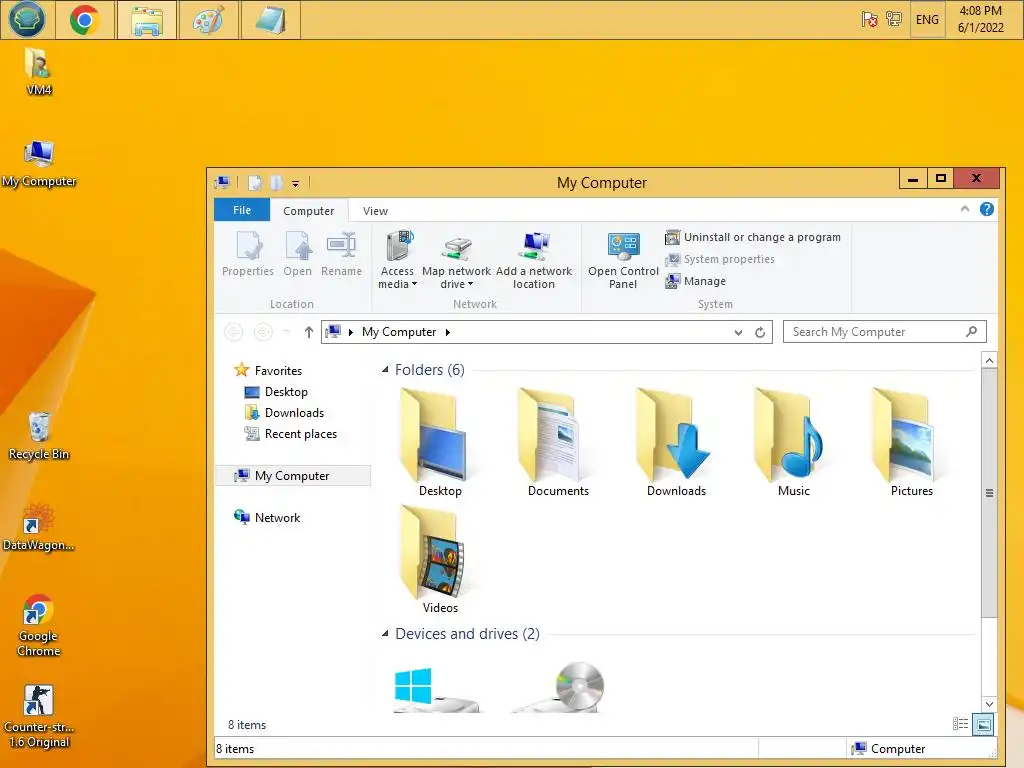
Task: Select the Downloads folder in Folders
Action: click(x=677, y=442)
